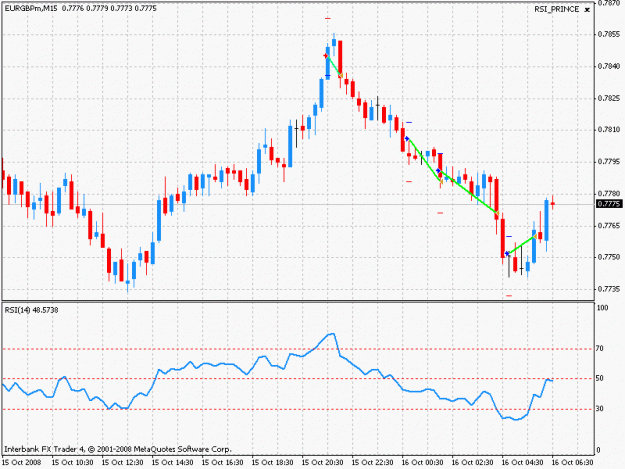625x469 pixels.
Task: Click the current price tag 0.7775
Action: 609,204
